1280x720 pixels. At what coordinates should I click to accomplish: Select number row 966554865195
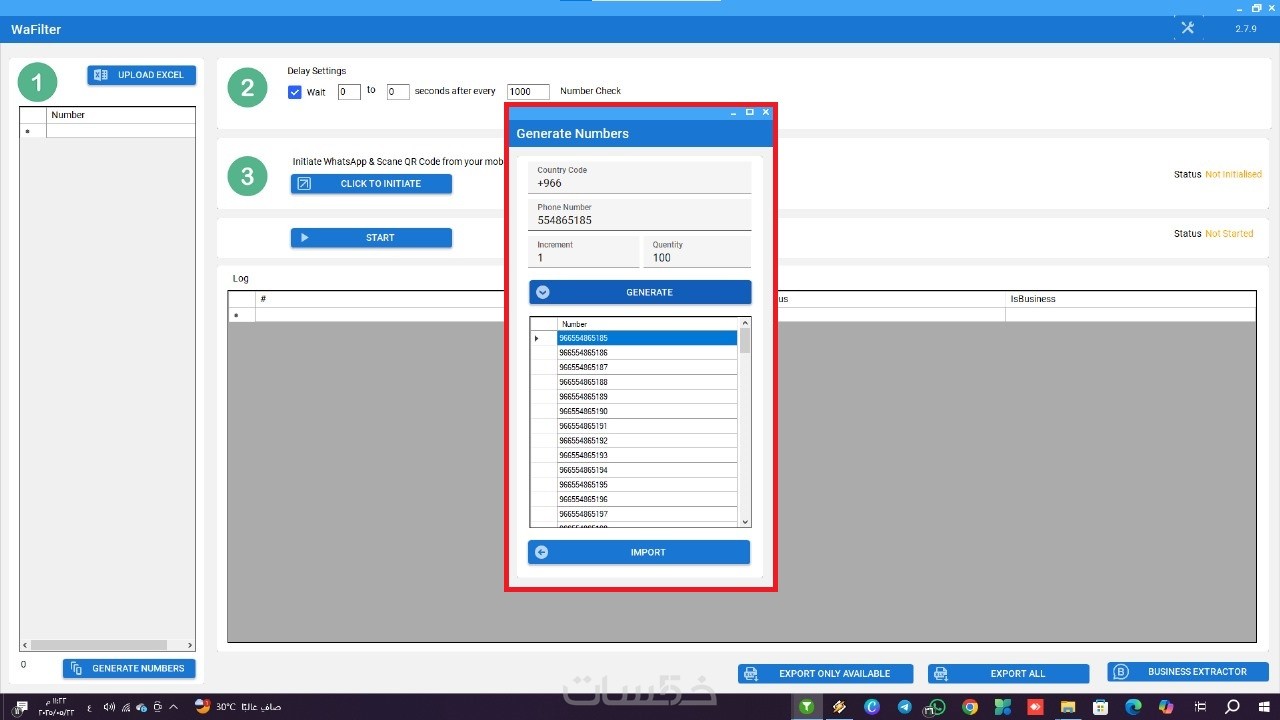pos(647,485)
